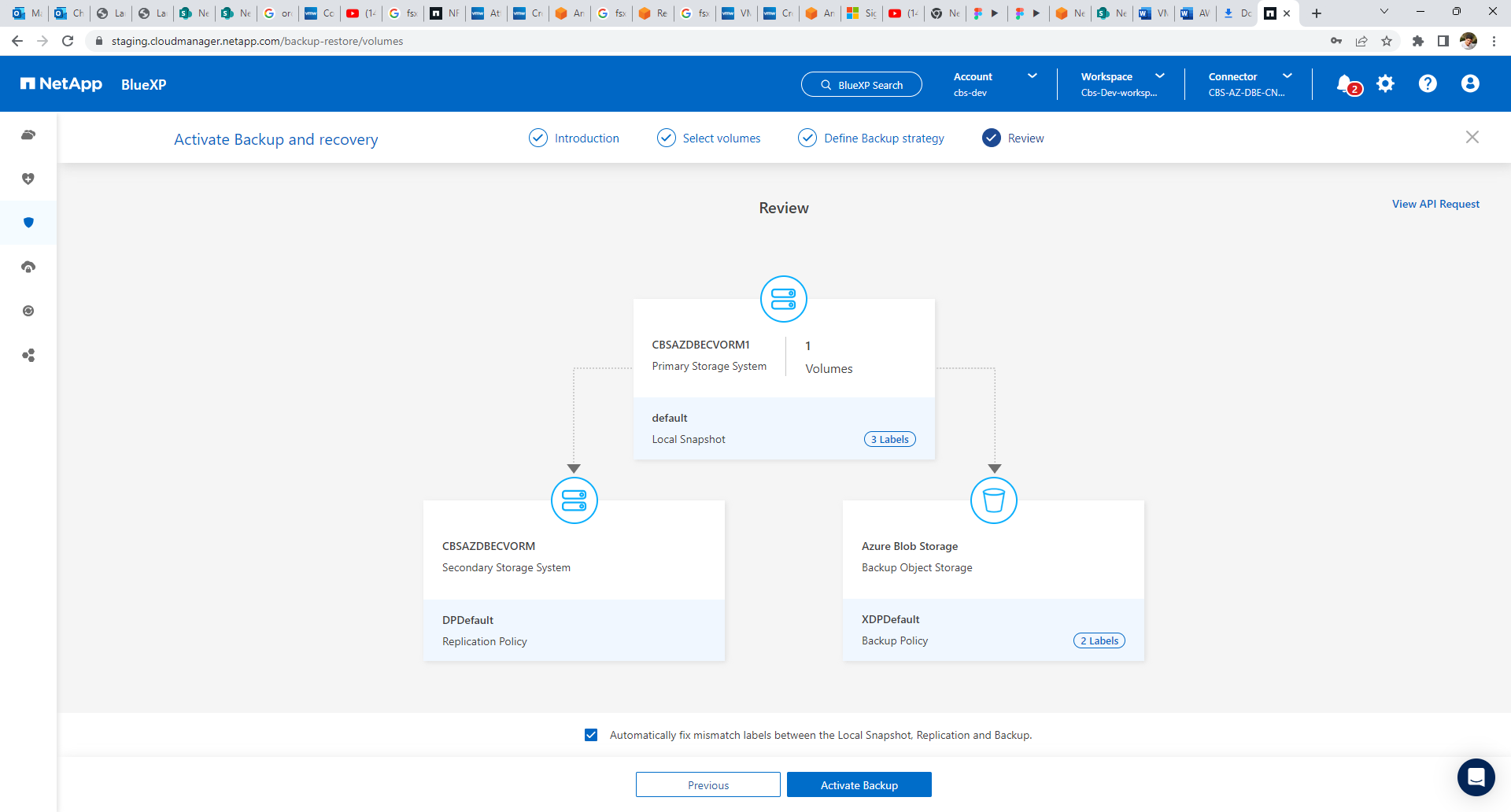The image size is (1511, 812).
Task: Close the Activate Backup wizard
Action: click(1472, 137)
